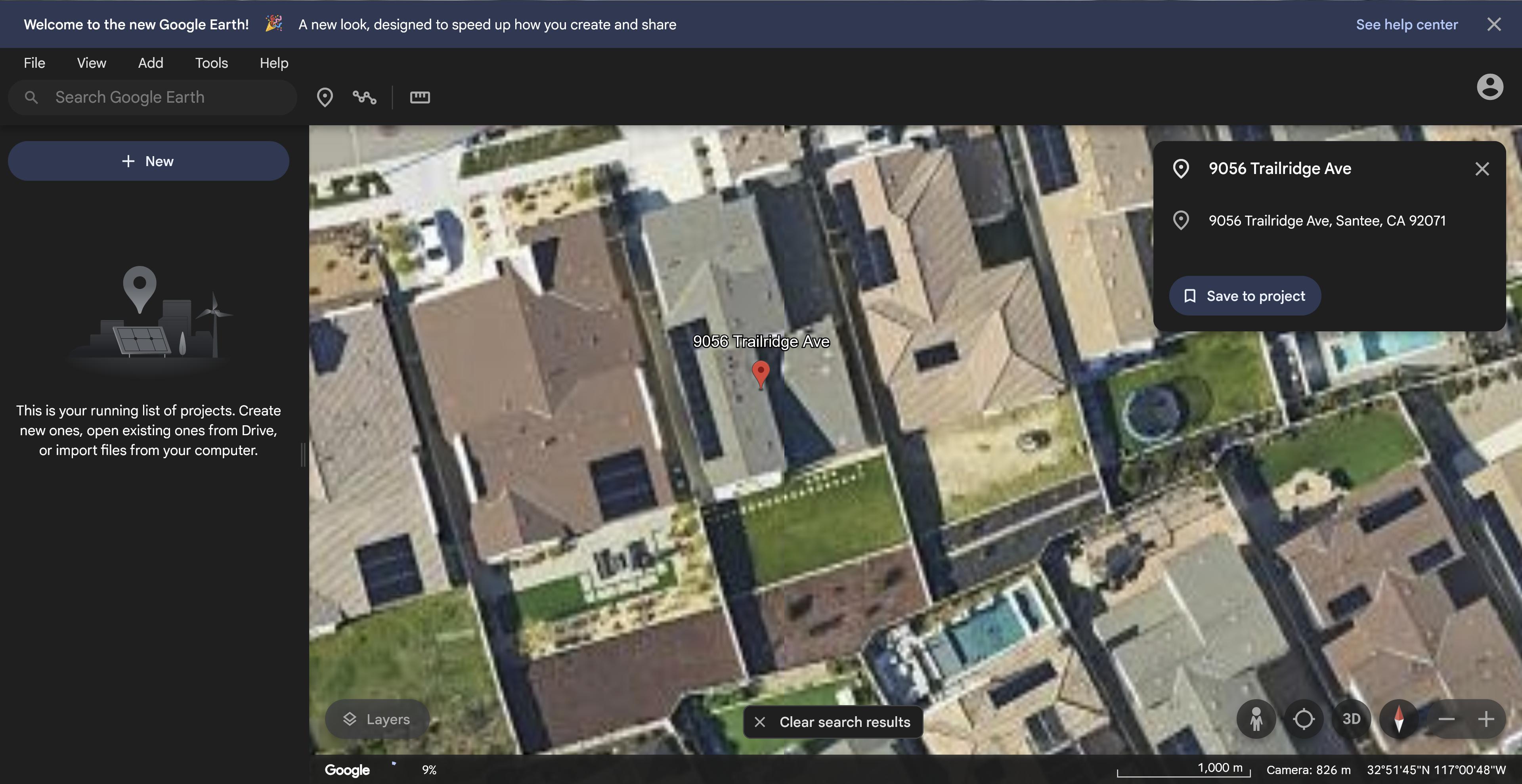
Task: Click the Google logo in status bar
Action: pyautogui.click(x=348, y=770)
